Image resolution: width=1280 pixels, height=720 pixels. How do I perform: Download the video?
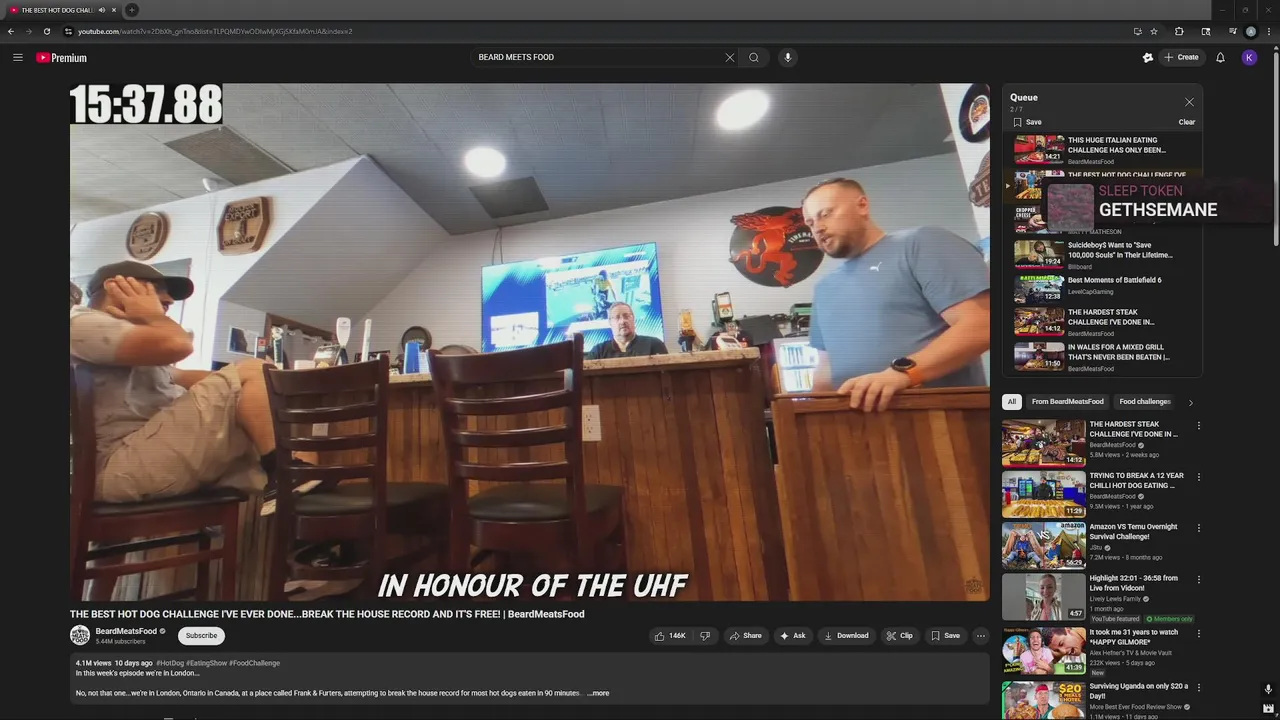[846, 635]
